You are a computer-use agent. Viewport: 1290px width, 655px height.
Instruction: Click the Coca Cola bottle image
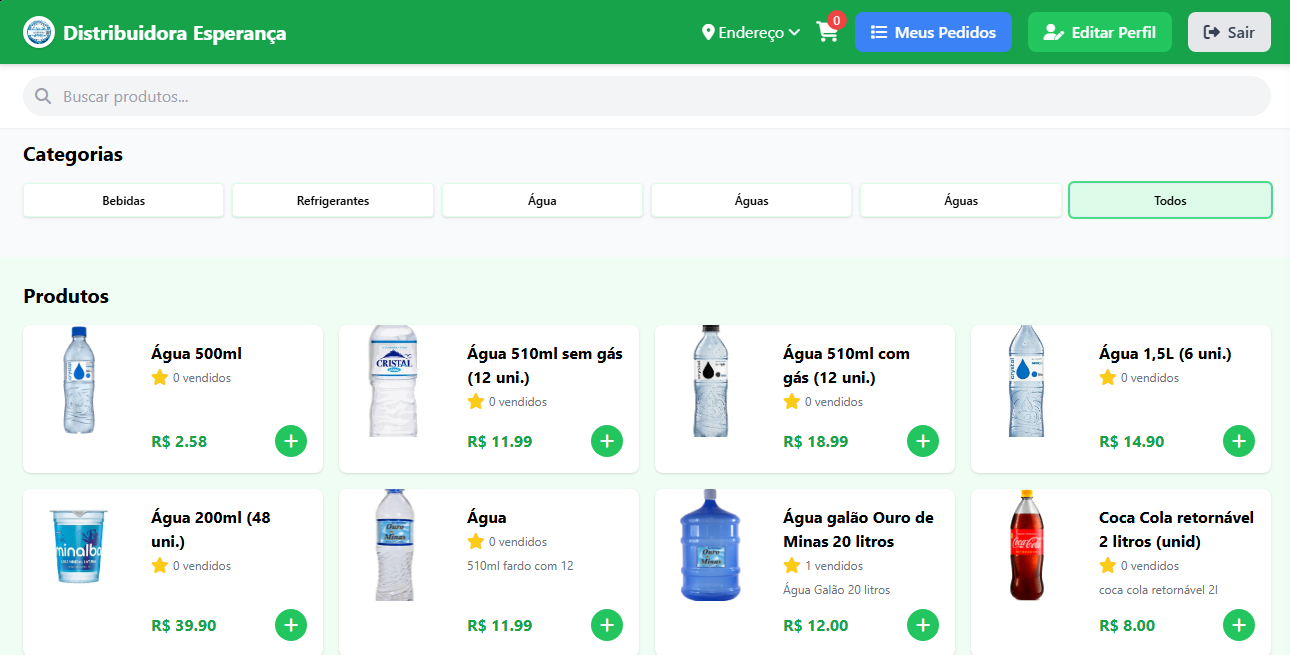click(x=1027, y=545)
